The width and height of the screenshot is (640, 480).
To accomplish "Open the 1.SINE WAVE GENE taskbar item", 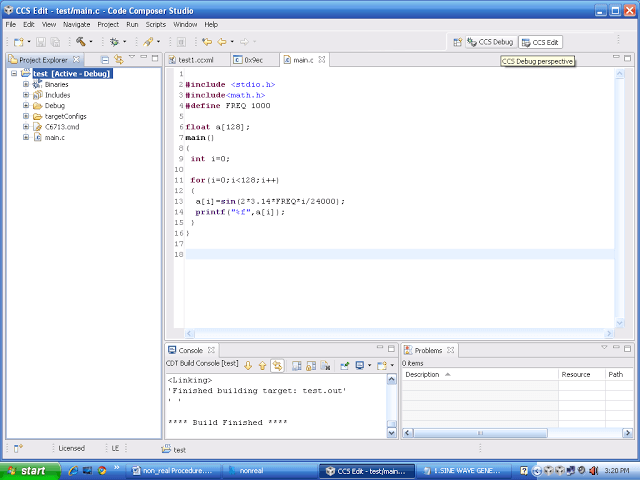I will tap(463, 471).
